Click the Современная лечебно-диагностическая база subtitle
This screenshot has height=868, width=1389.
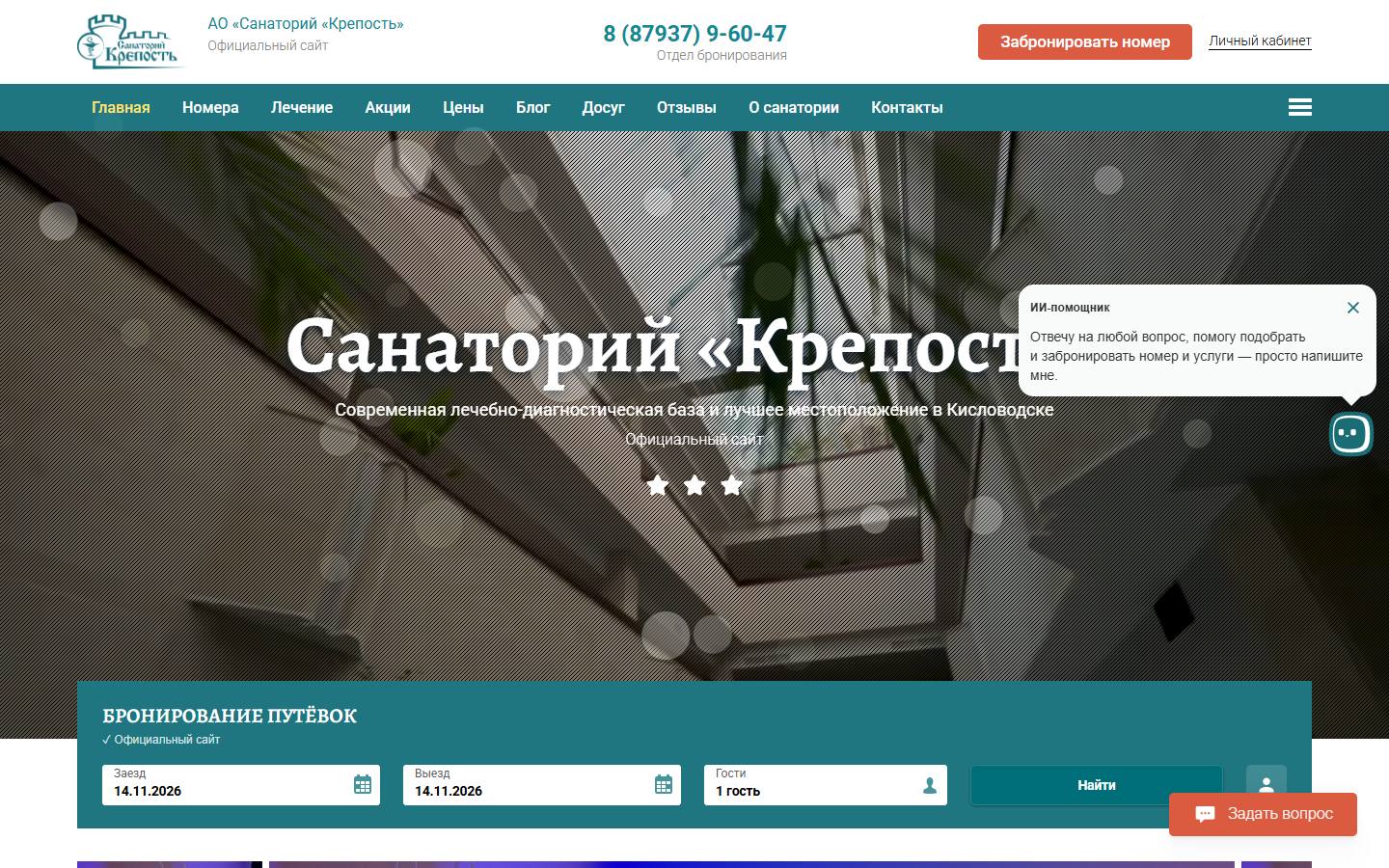[694, 410]
